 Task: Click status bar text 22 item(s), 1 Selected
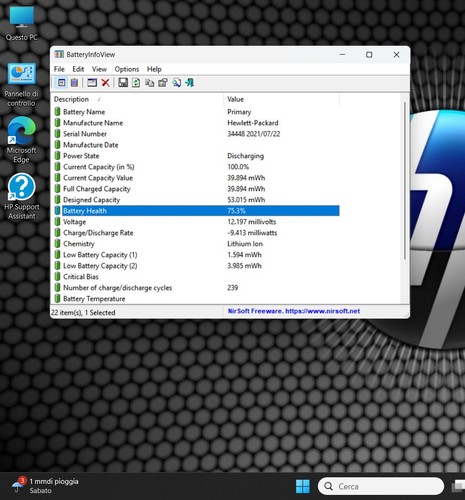(x=83, y=312)
